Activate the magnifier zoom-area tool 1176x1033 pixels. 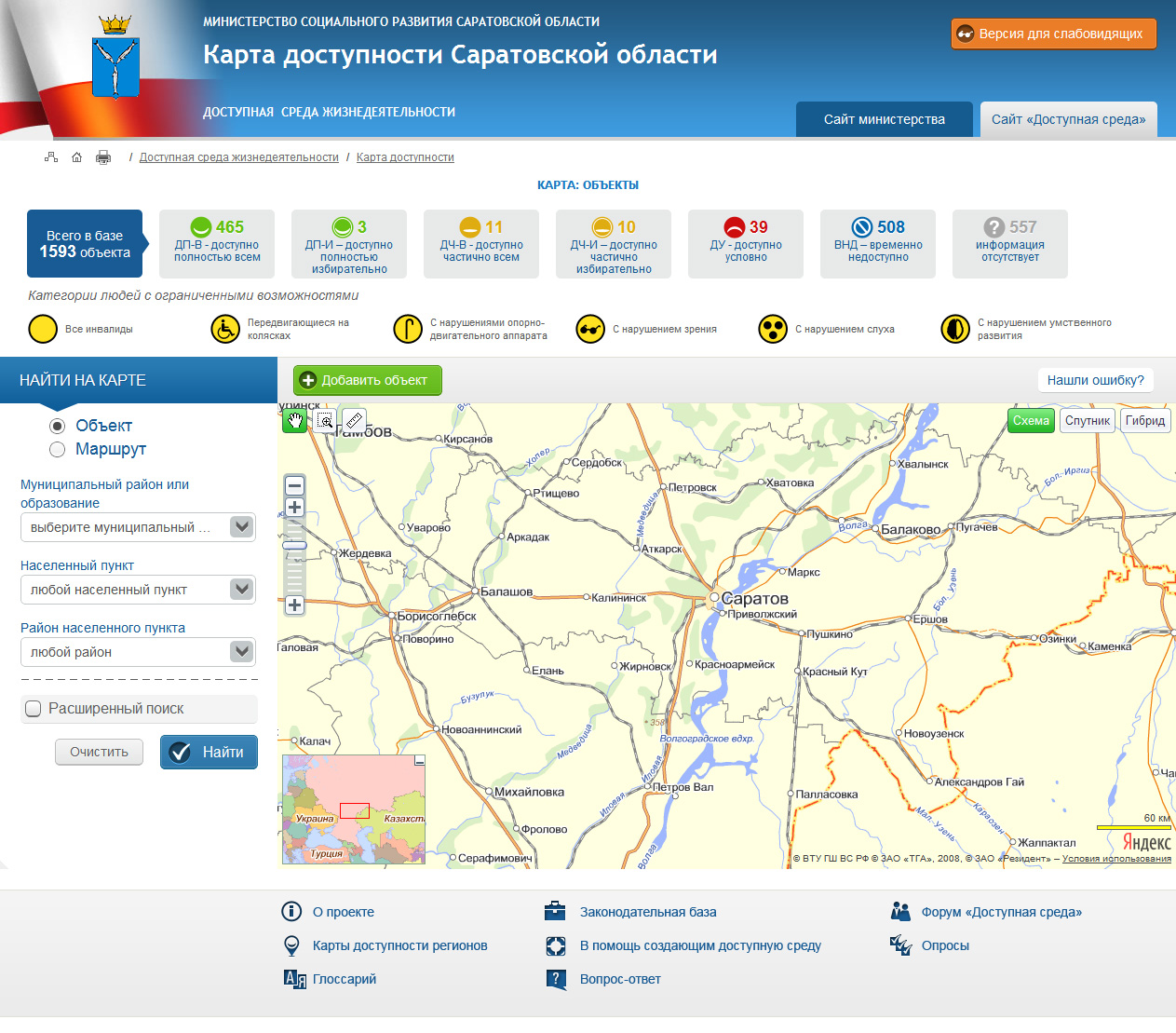(325, 421)
